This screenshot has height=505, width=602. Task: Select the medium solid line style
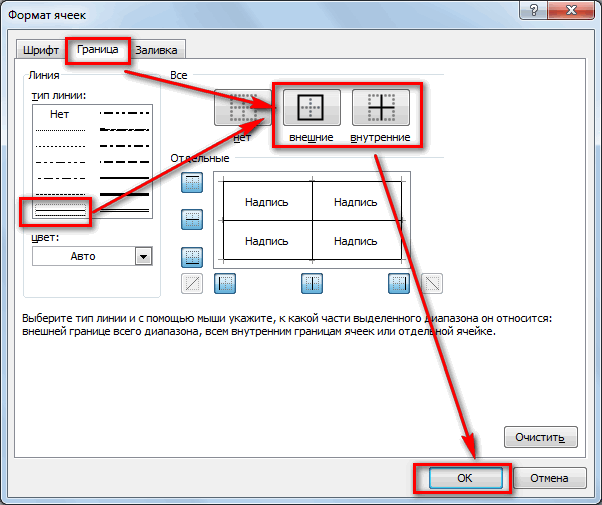(x=124, y=178)
